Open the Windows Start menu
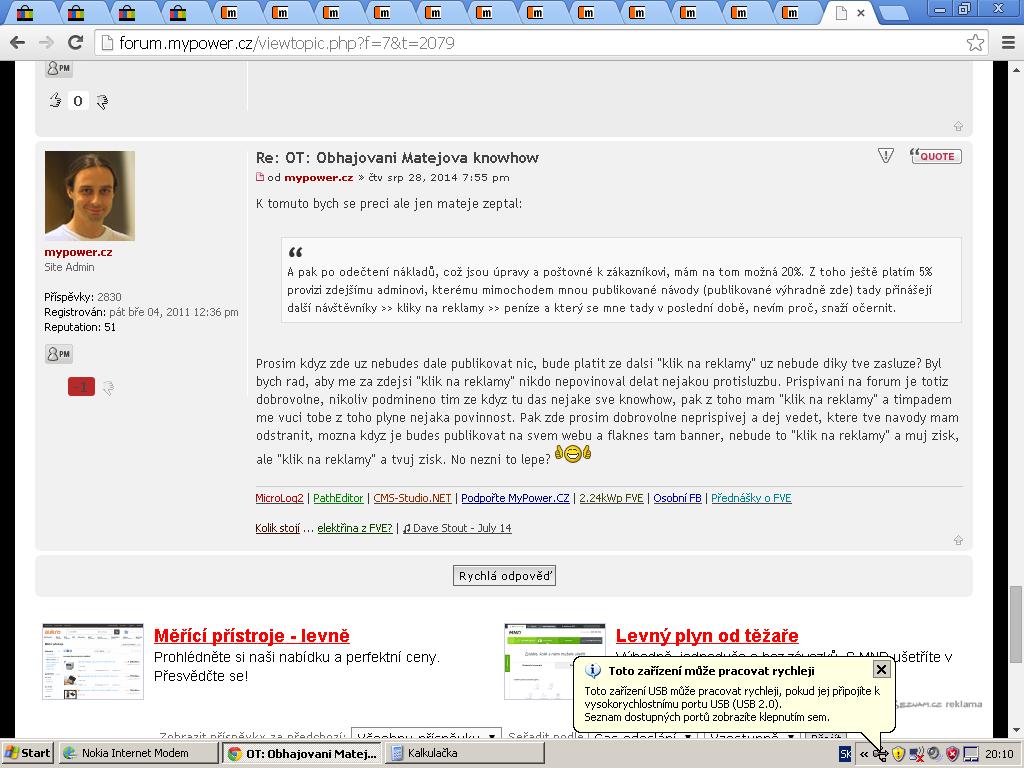This screenshot has width=1024, height=768. coord(27,753)
